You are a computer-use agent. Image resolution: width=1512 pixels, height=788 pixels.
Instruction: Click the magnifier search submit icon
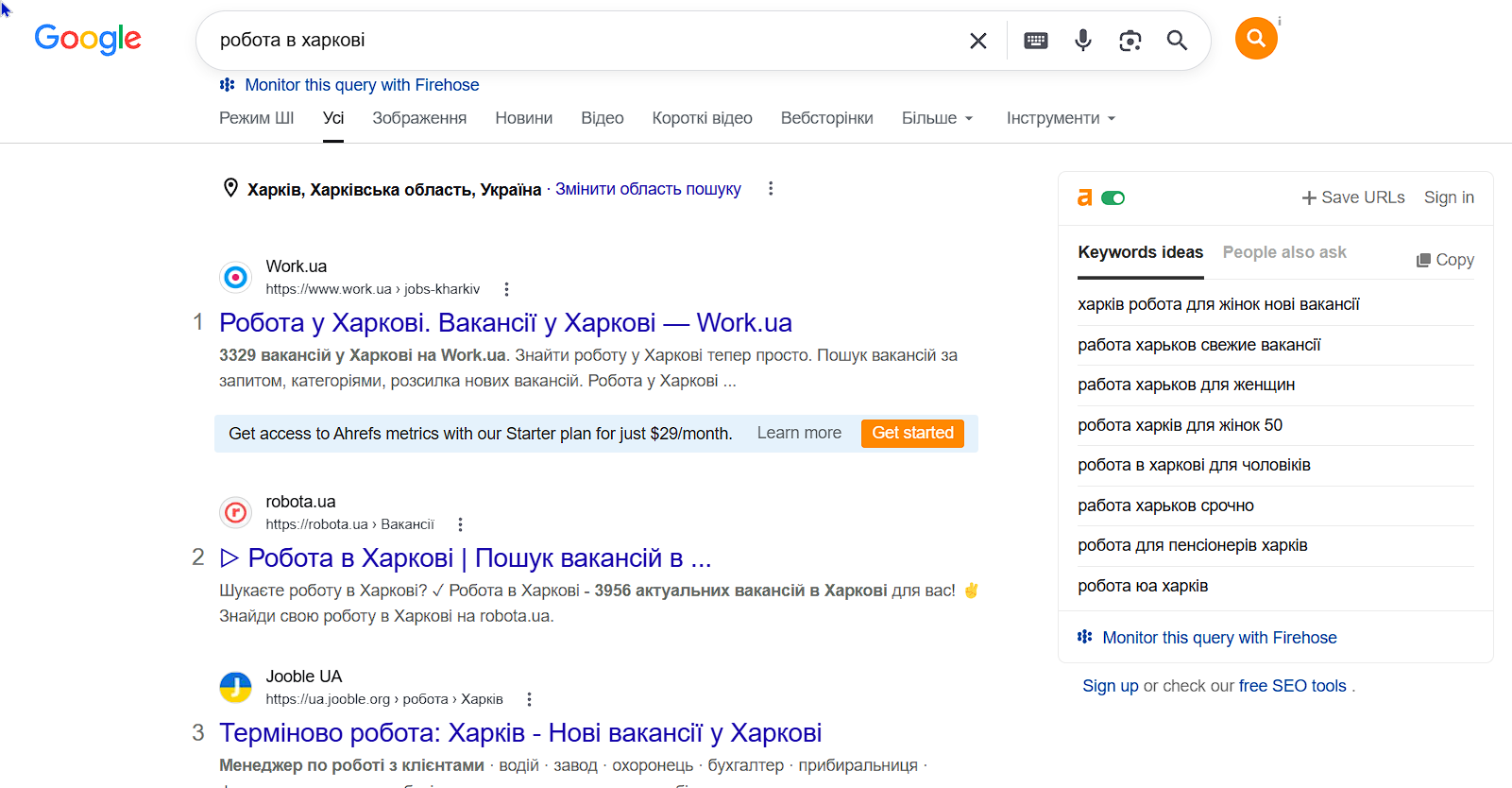click(x=1177, y=41)
